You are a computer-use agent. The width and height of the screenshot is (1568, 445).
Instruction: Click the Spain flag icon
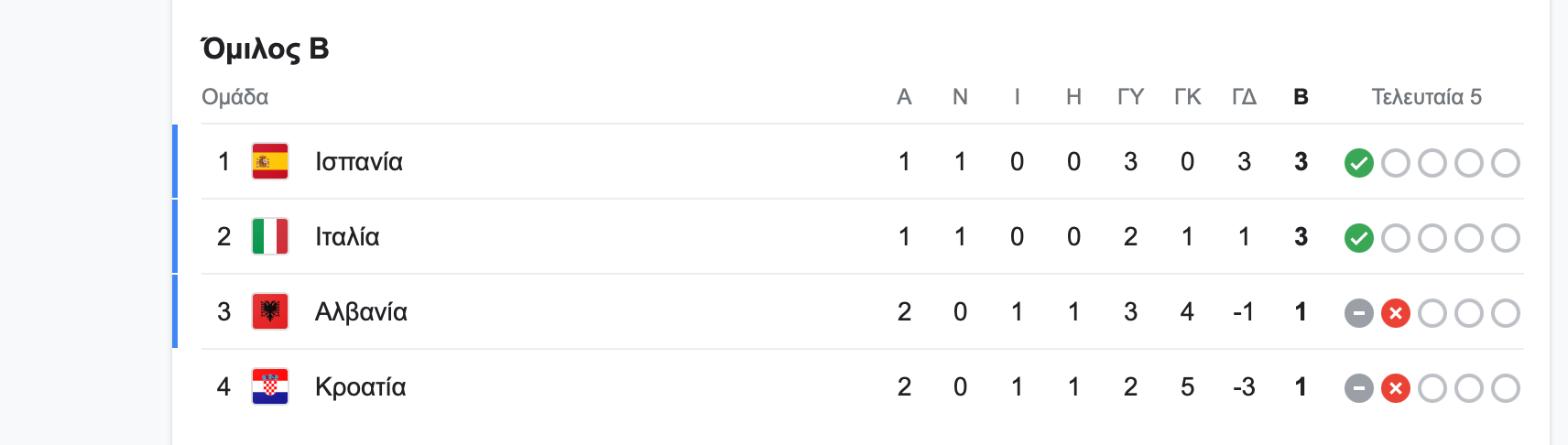[270, 161]
